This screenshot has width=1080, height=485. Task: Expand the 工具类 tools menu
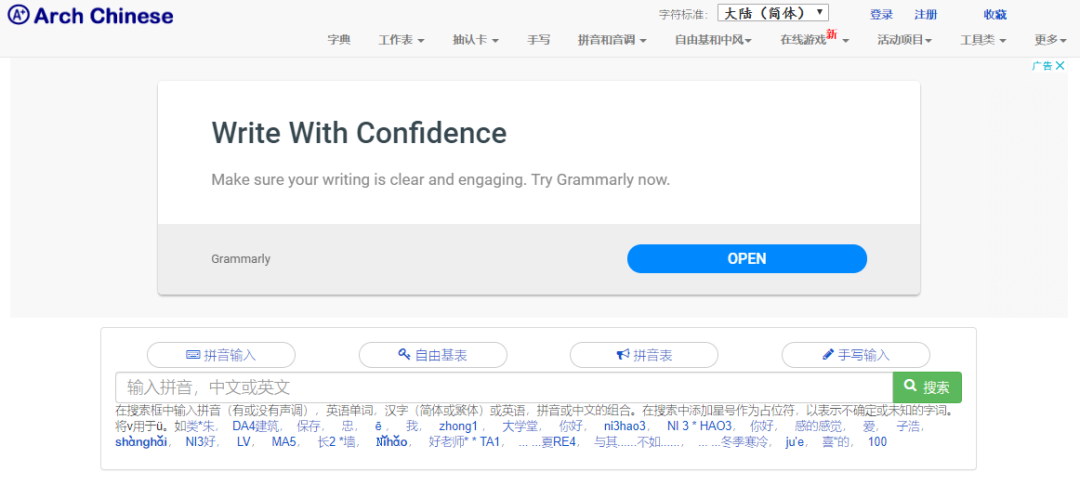(x=984, y=40)
